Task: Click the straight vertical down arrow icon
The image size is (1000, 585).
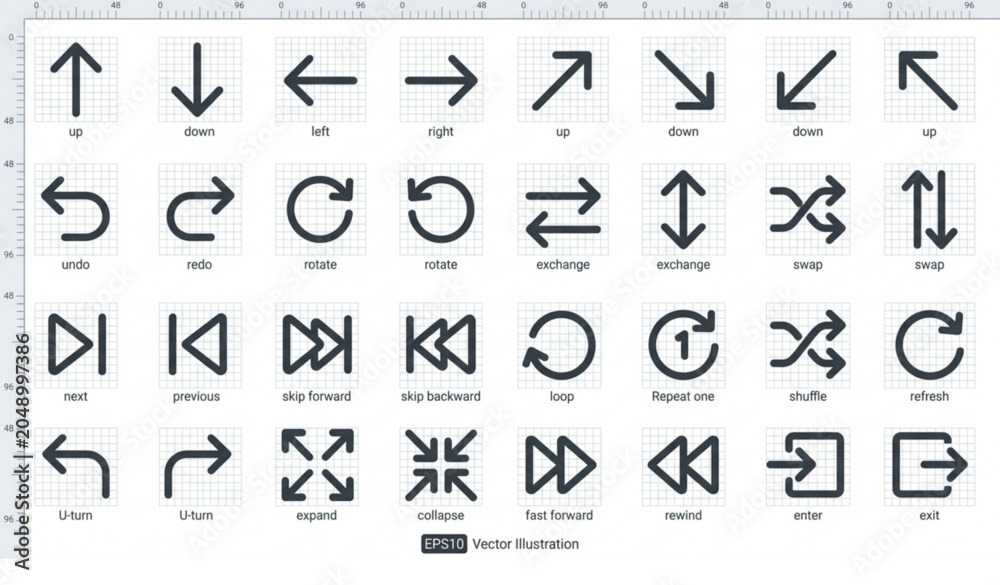Action: [197, 80]
